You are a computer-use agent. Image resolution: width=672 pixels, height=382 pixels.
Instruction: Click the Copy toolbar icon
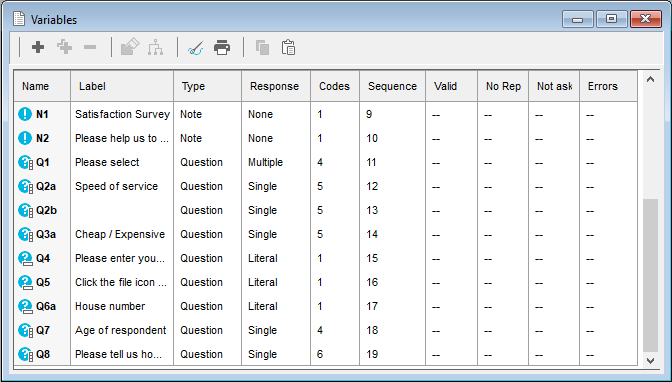262,47
